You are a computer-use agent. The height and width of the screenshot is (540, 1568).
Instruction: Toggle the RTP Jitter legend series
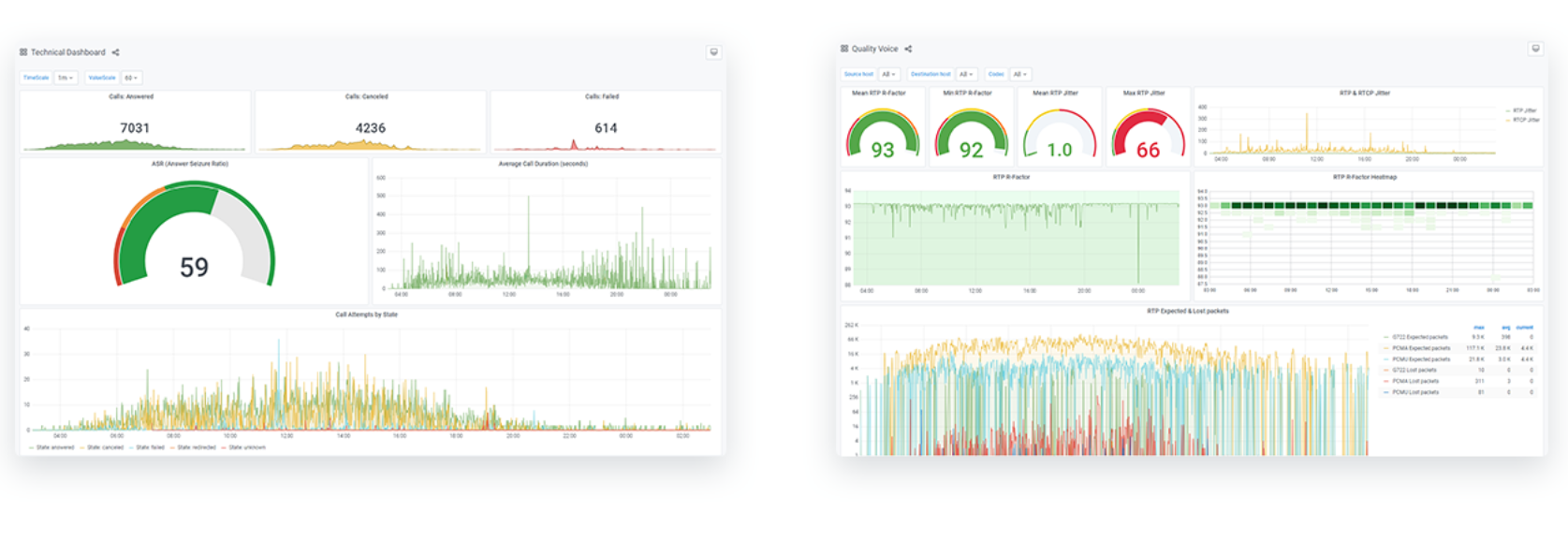pos(1524,110)
